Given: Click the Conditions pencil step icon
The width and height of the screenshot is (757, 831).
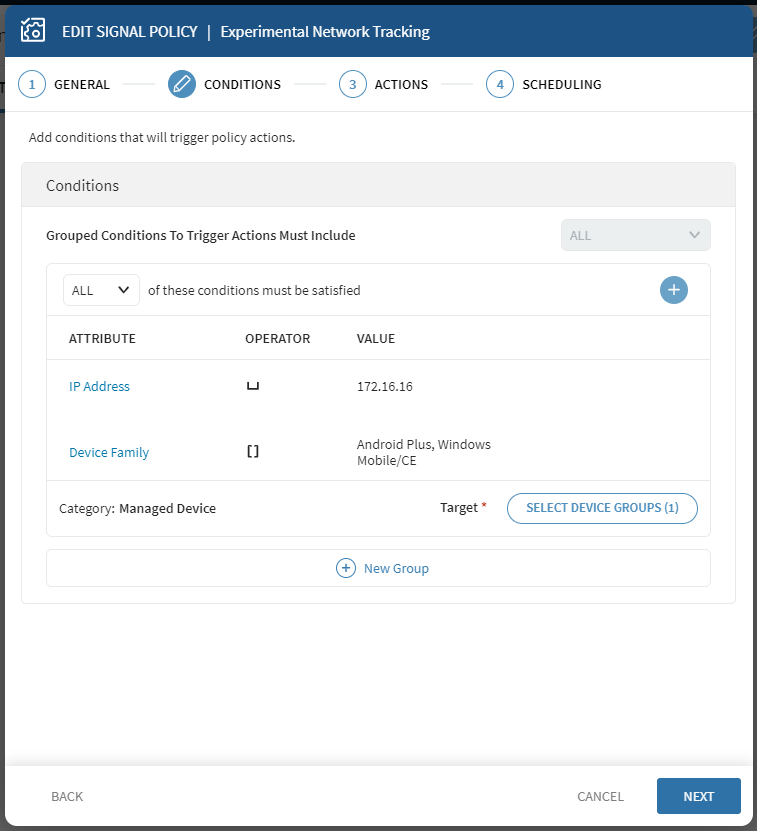Looking at the screenshot, I should 182,85.
